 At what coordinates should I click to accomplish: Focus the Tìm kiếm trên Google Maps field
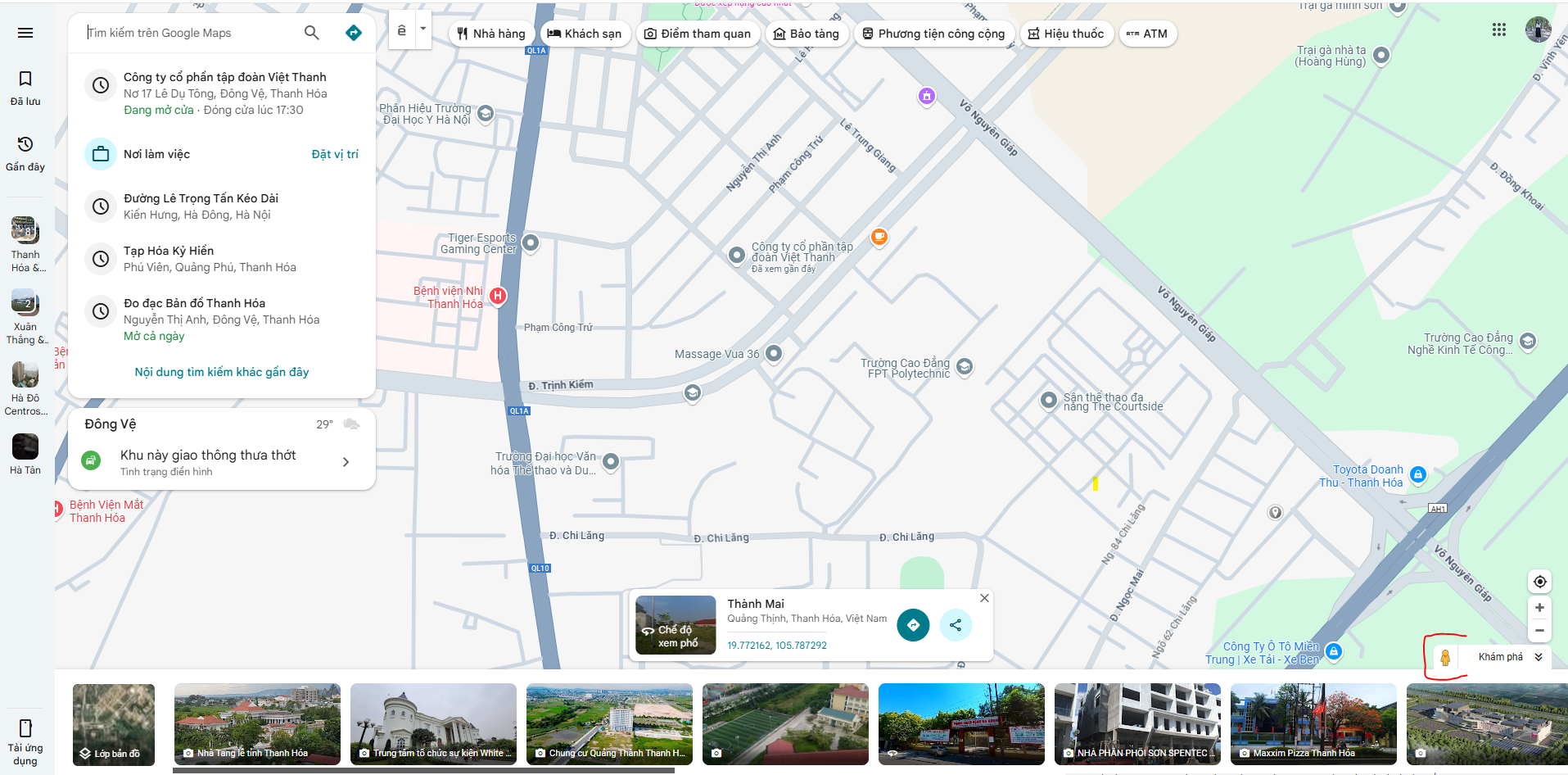click(188, 33)
